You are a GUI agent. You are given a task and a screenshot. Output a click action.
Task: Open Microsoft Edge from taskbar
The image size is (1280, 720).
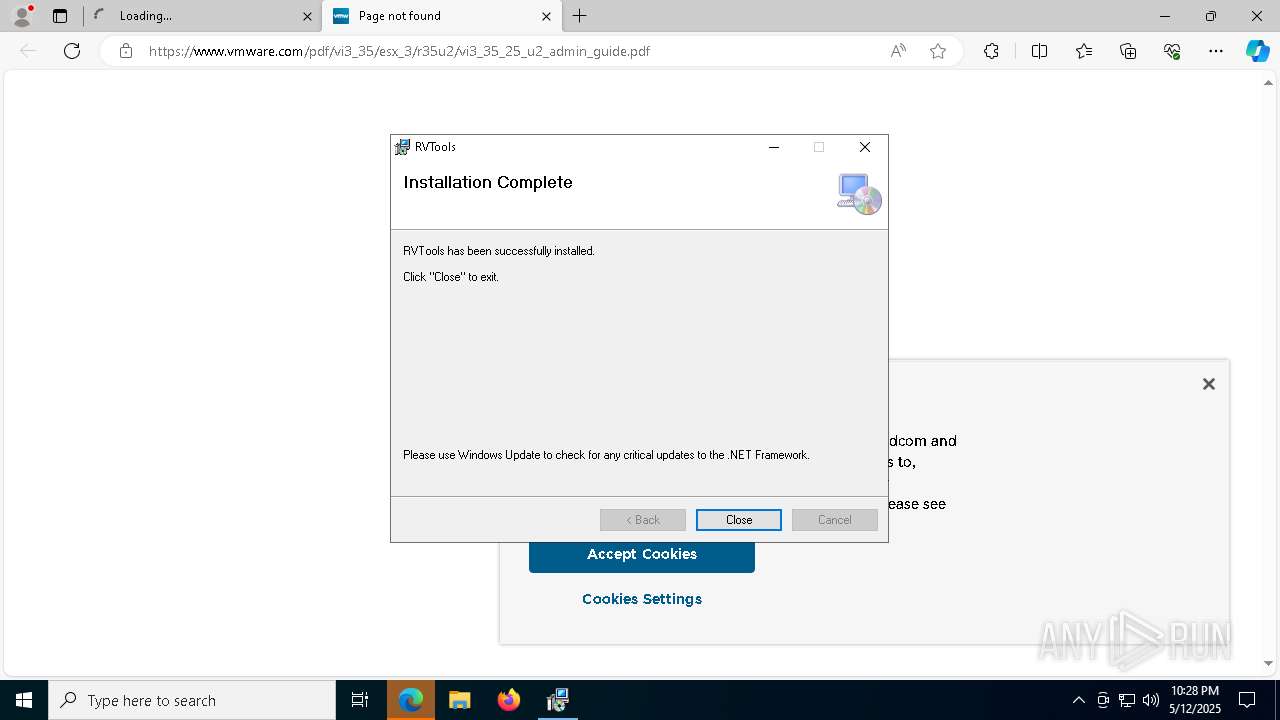[411, 700]
